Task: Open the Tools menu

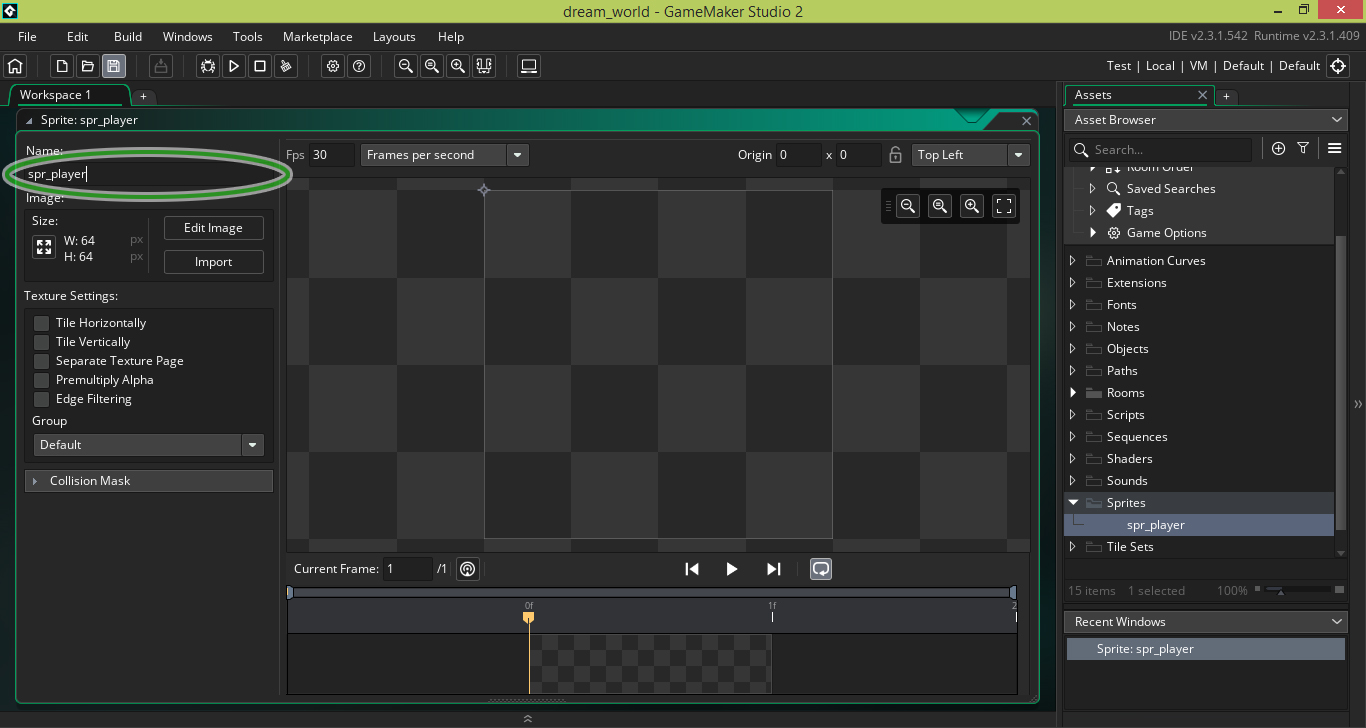Action: click(x=248, y=37)
